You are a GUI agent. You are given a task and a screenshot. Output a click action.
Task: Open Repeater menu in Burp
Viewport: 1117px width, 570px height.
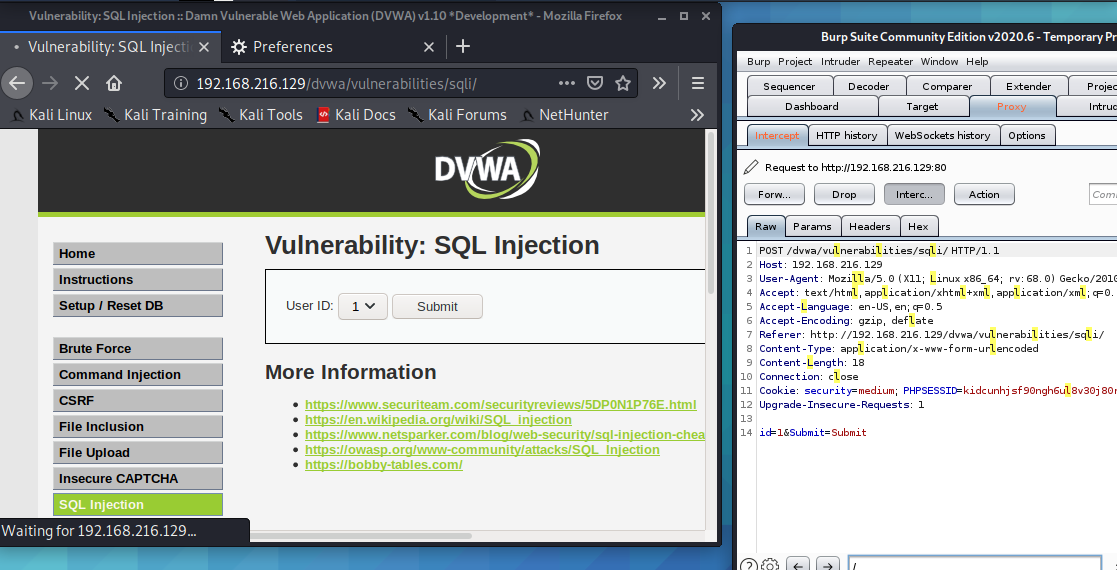click(x=890, y=62)
